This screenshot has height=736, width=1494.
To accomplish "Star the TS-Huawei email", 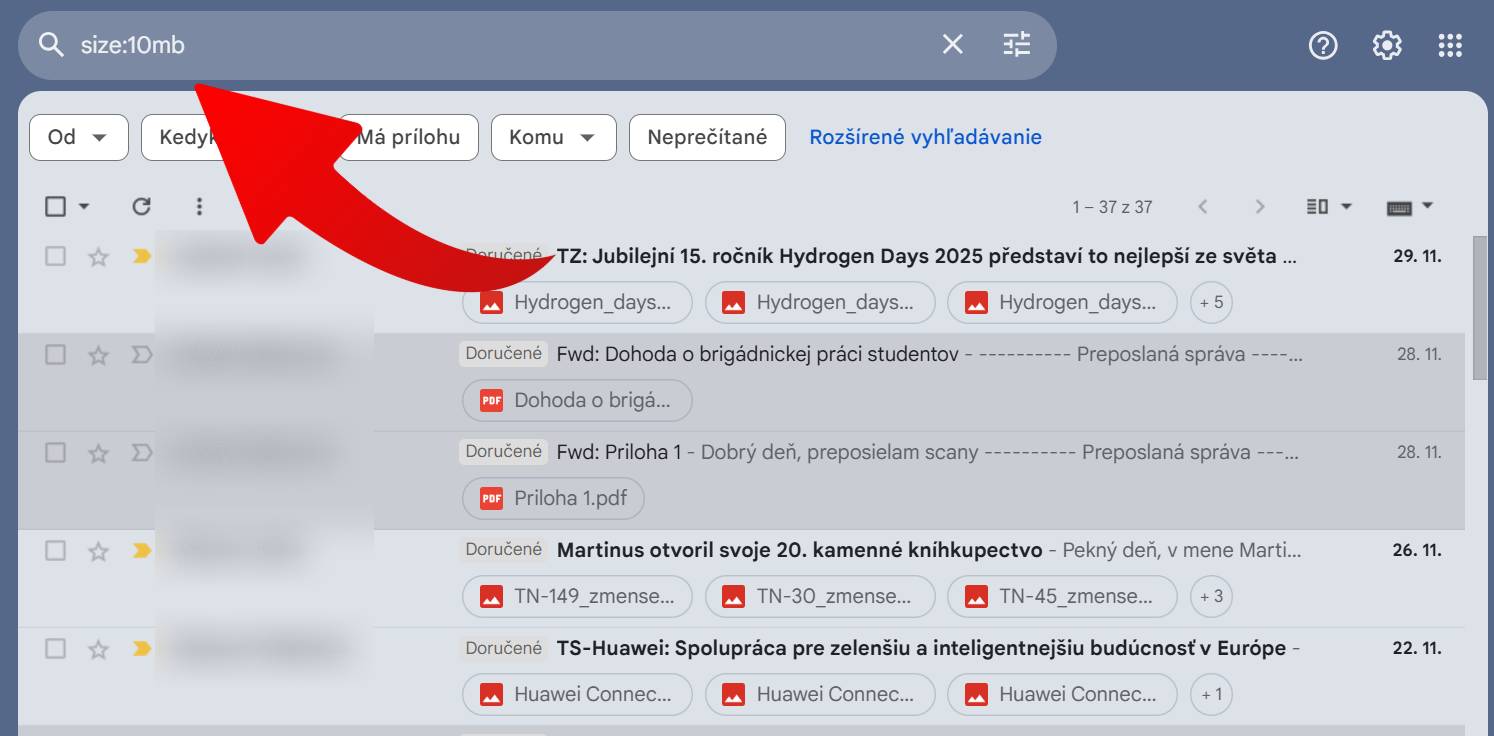I will (98, 649).
